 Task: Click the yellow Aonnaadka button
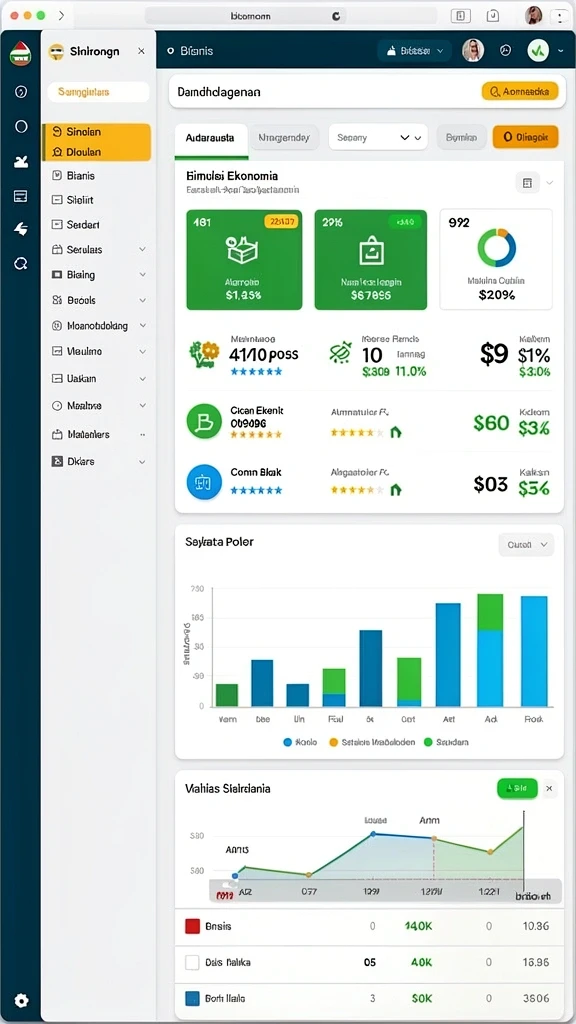point(520,92)
